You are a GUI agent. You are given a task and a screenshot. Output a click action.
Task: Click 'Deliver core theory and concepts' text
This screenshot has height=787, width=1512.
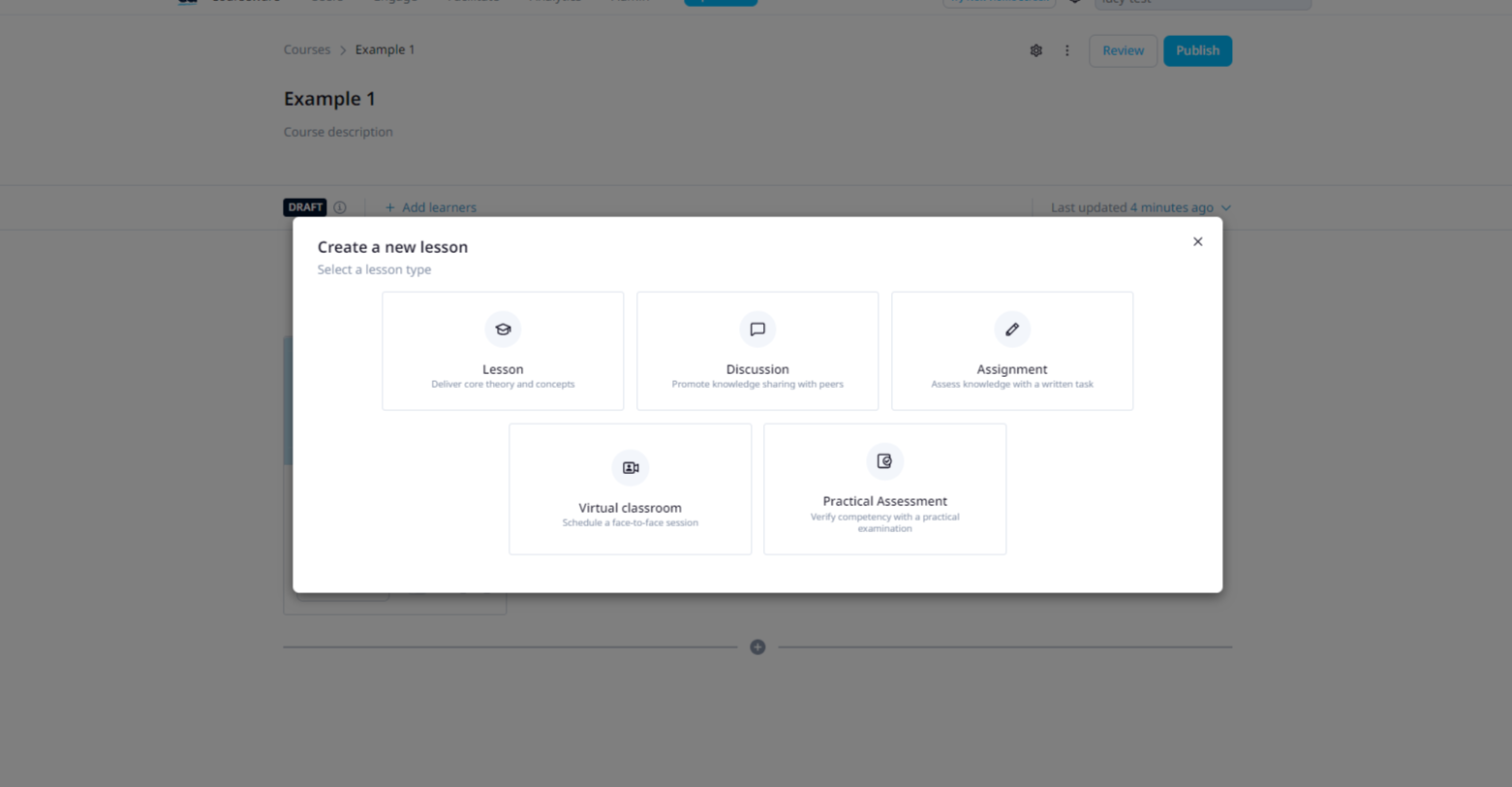coord(503,385)
